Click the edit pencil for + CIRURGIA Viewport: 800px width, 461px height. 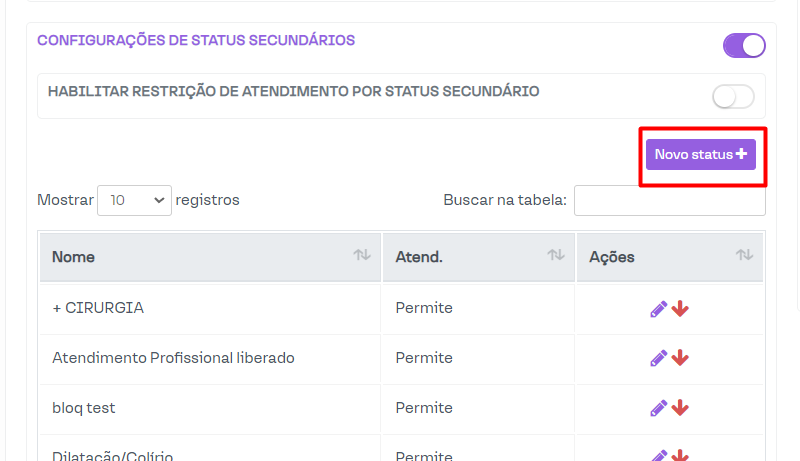coord(658,309)
